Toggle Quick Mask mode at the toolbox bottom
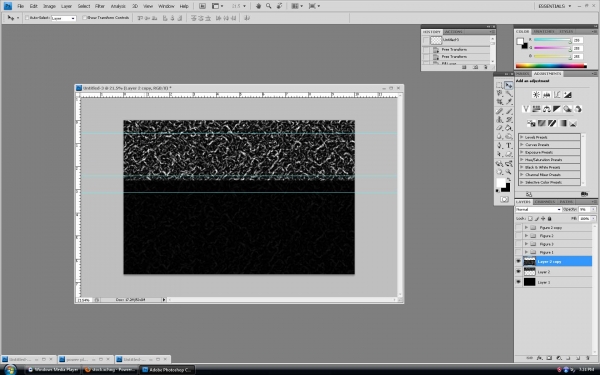 [504, 199]
